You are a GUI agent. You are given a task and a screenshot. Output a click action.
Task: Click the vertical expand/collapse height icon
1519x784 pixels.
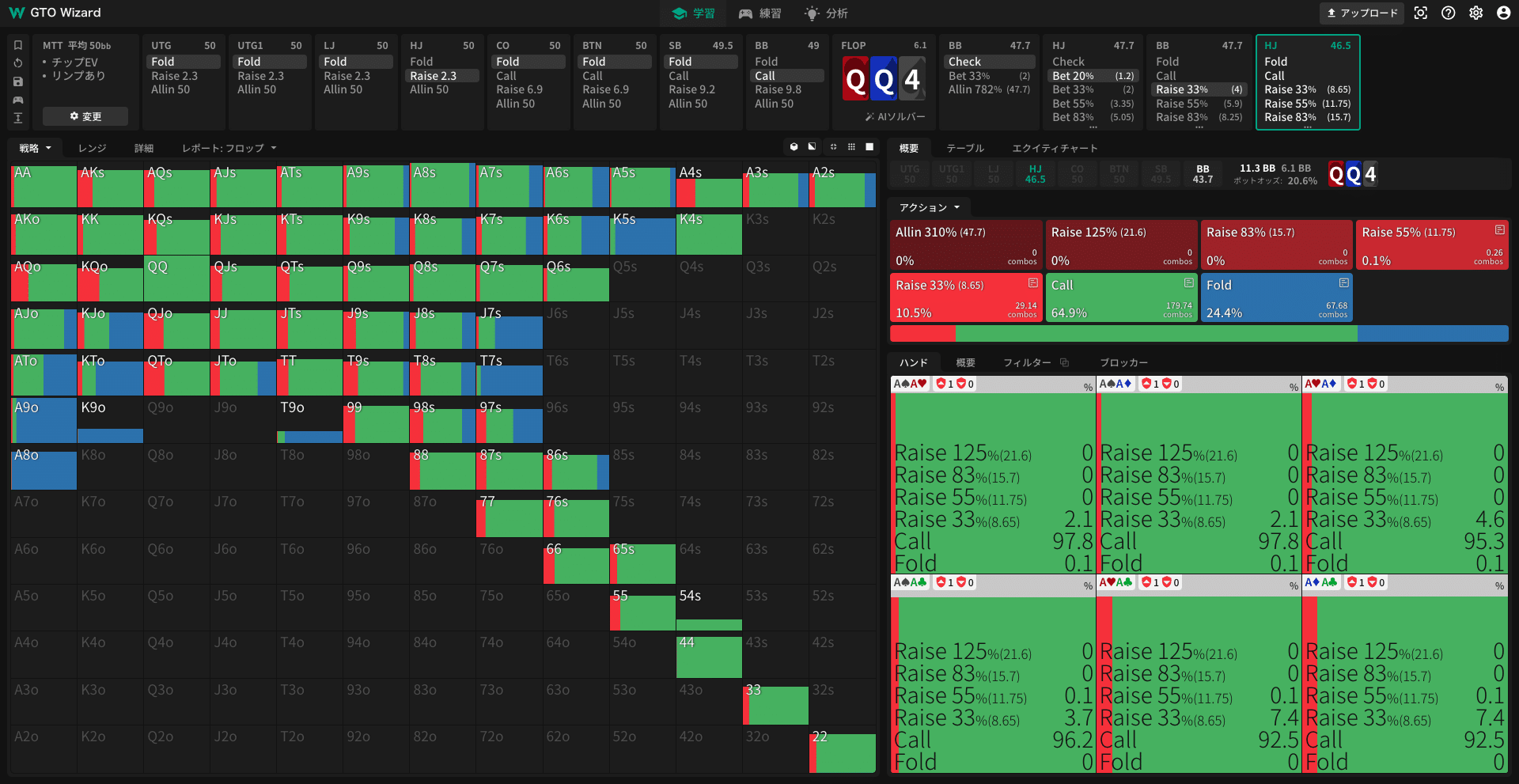(18, 118)
